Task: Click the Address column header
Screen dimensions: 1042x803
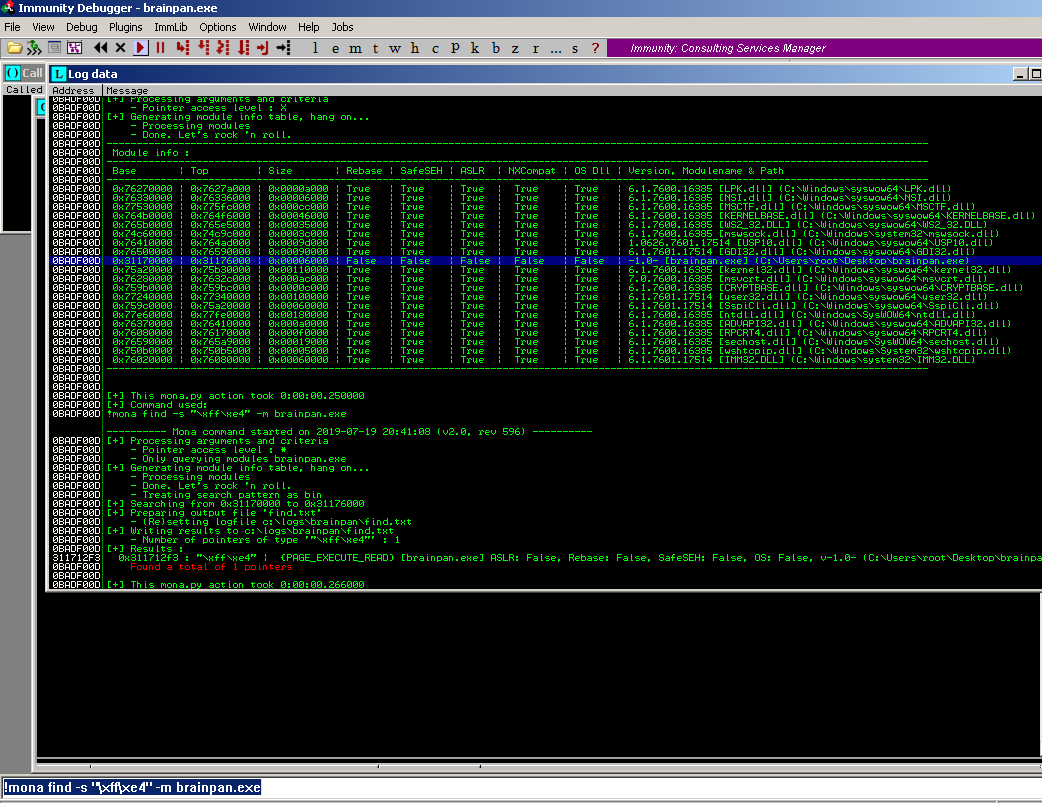Action: 75,90
